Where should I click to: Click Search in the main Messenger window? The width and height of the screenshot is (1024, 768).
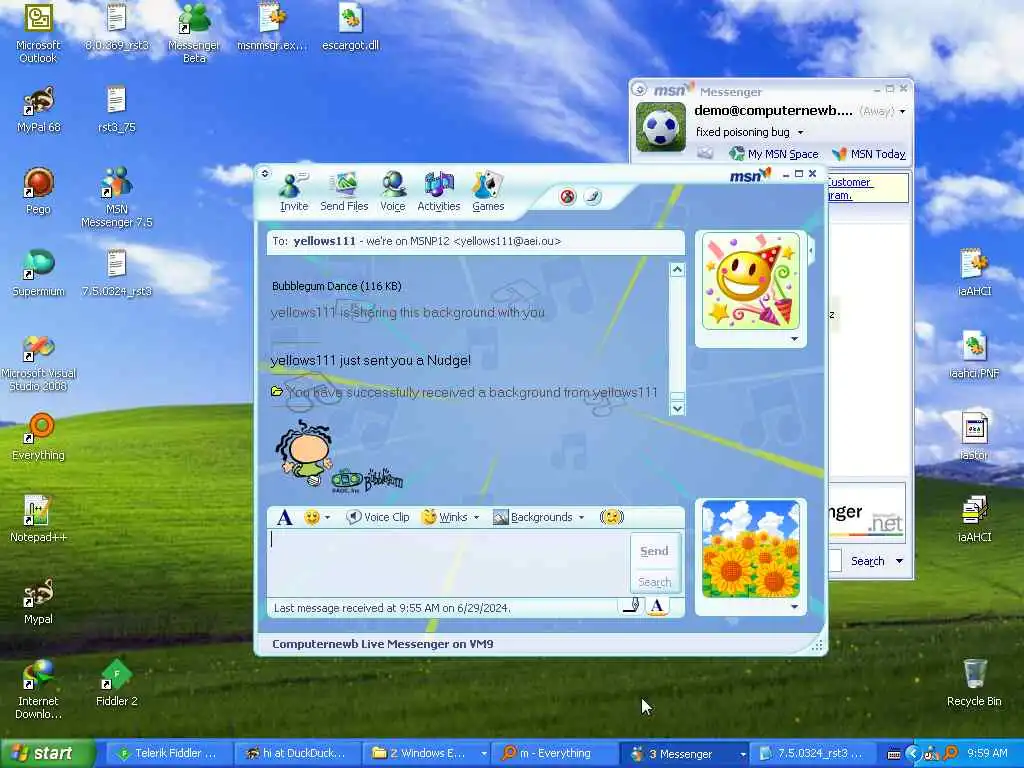click(x=867, y=561)
